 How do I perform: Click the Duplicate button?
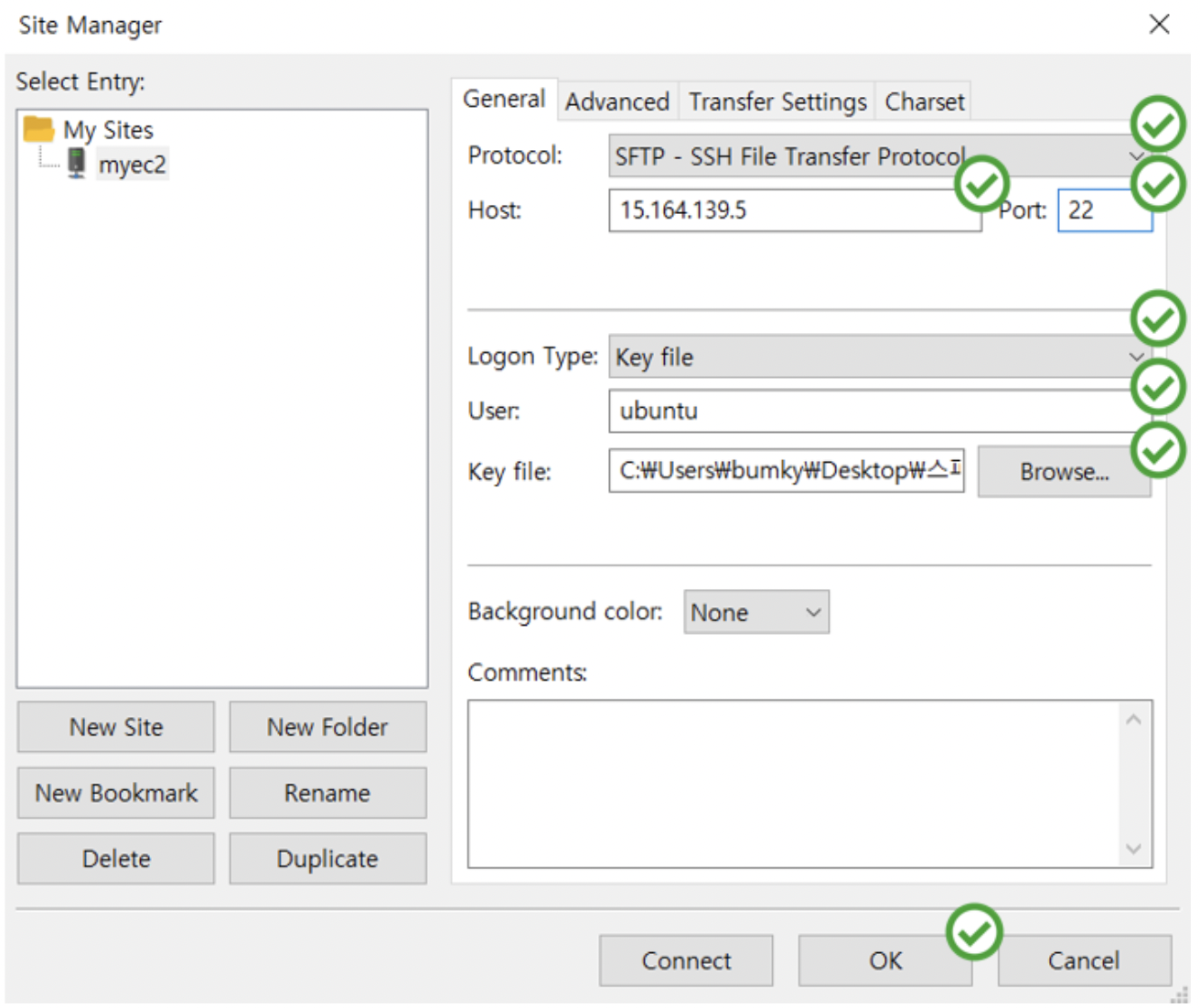(327, 859)
